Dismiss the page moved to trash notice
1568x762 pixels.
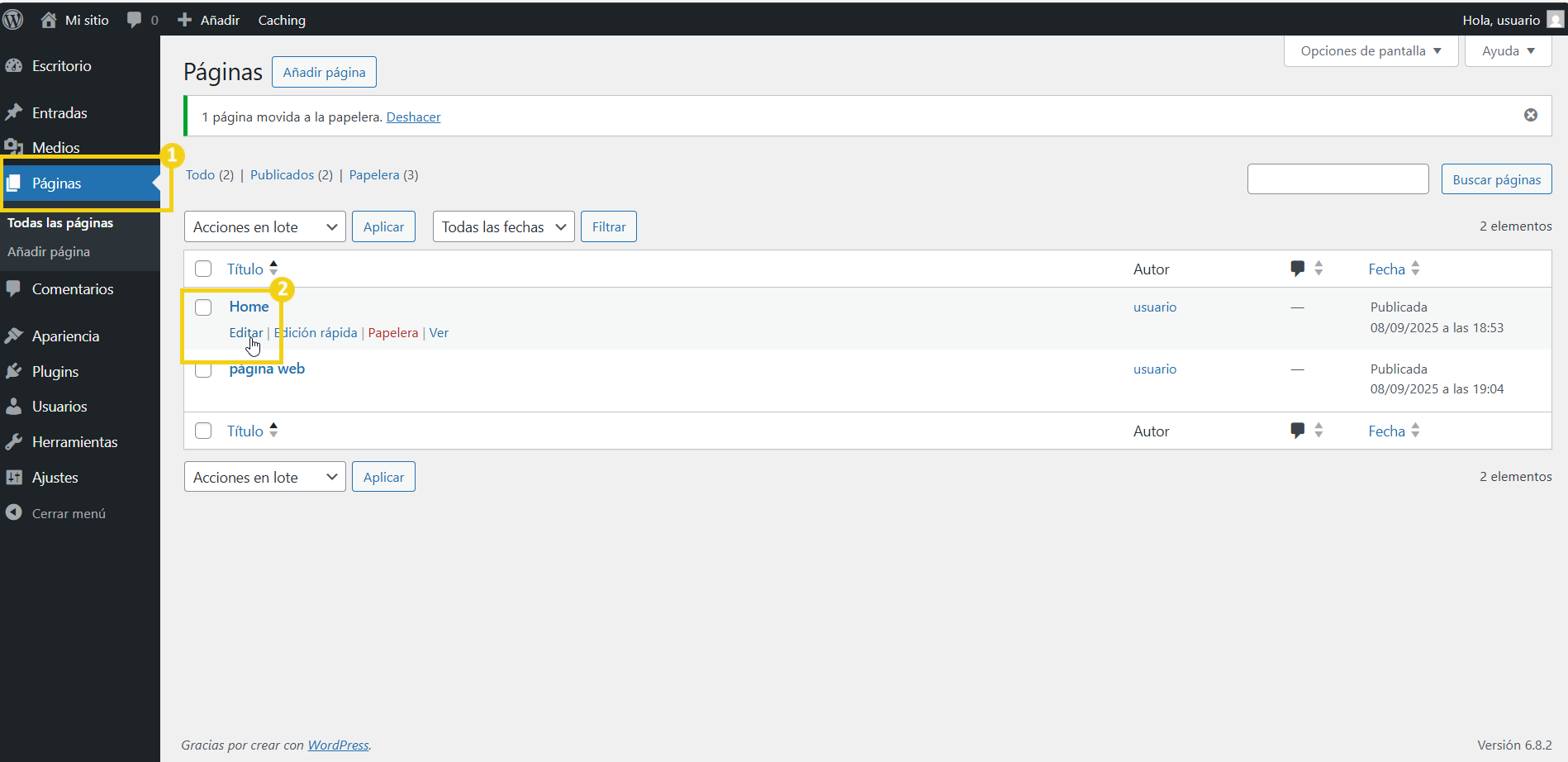coord(1530,115)
